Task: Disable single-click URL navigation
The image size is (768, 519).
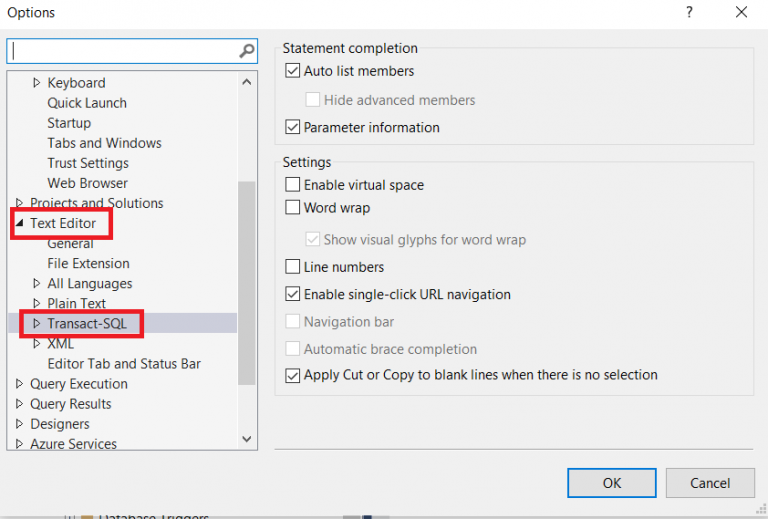Action: 292,294
